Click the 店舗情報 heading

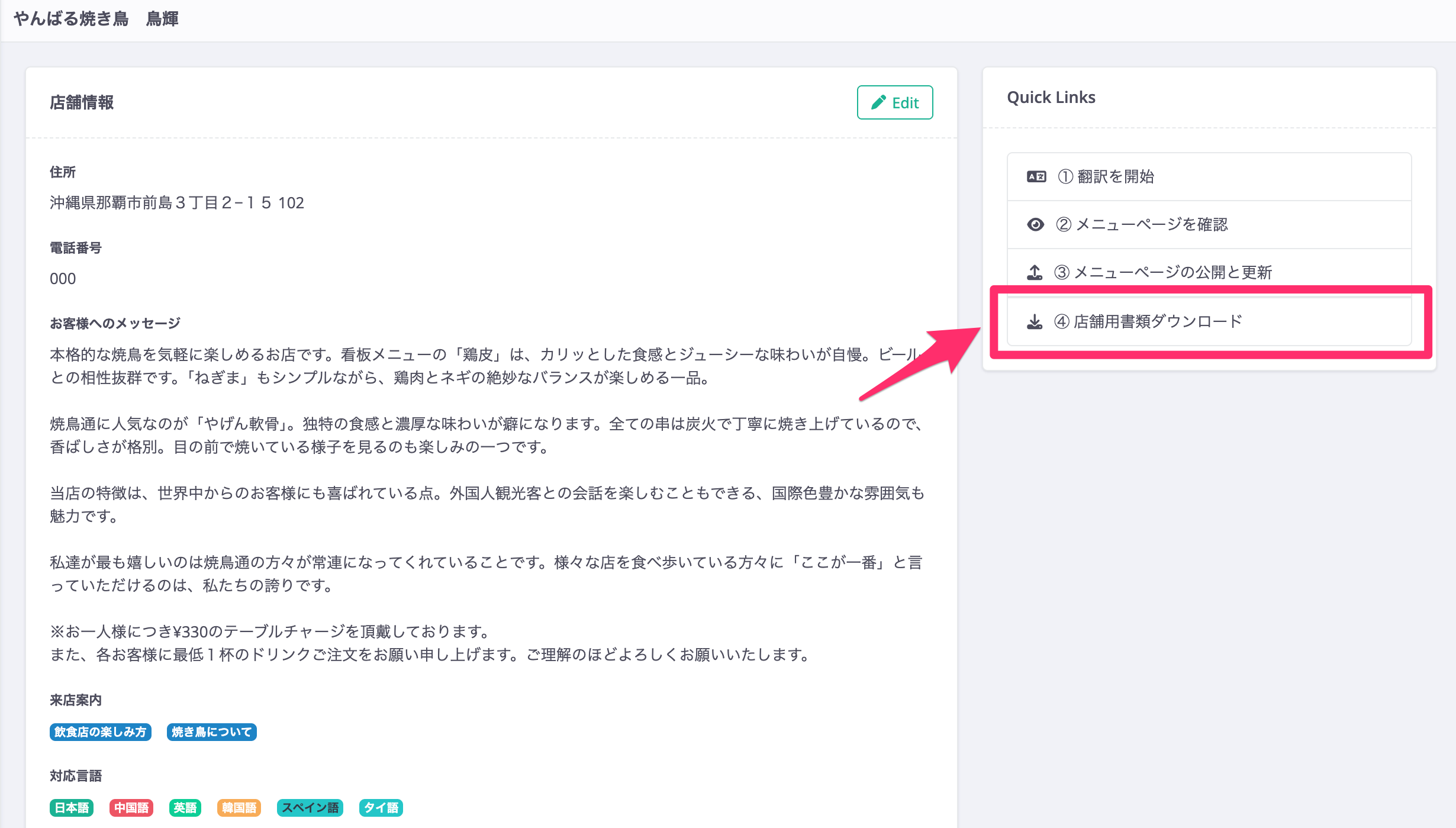tap(82, 102)
